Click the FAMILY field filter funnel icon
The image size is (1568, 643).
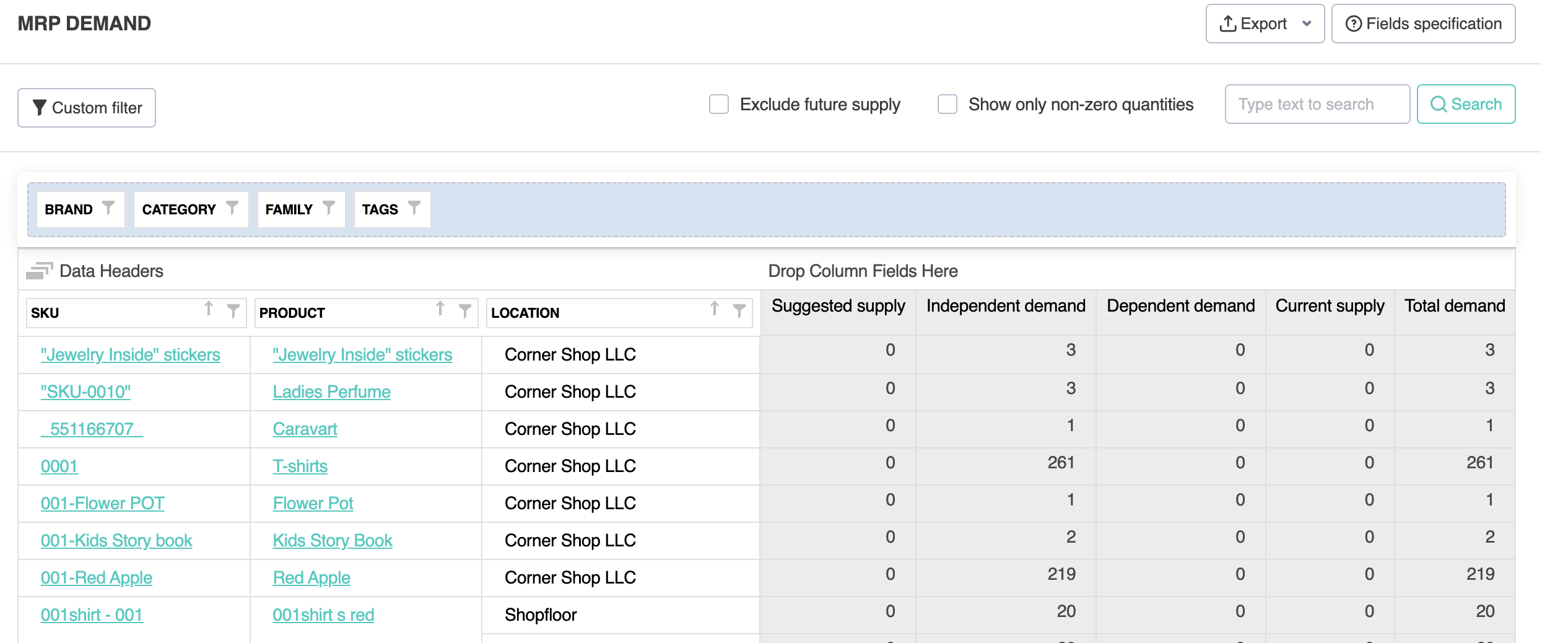click(x=329, y=208)
